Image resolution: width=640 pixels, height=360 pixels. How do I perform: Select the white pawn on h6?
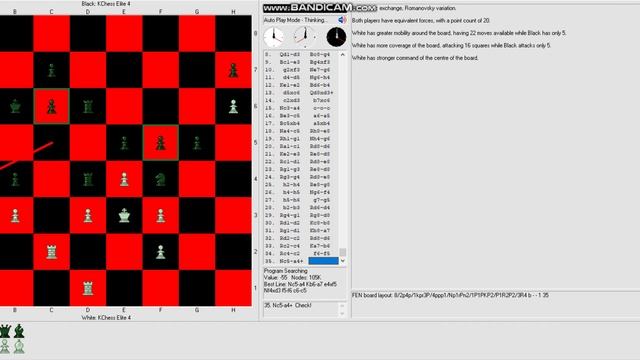pos(233,107)
